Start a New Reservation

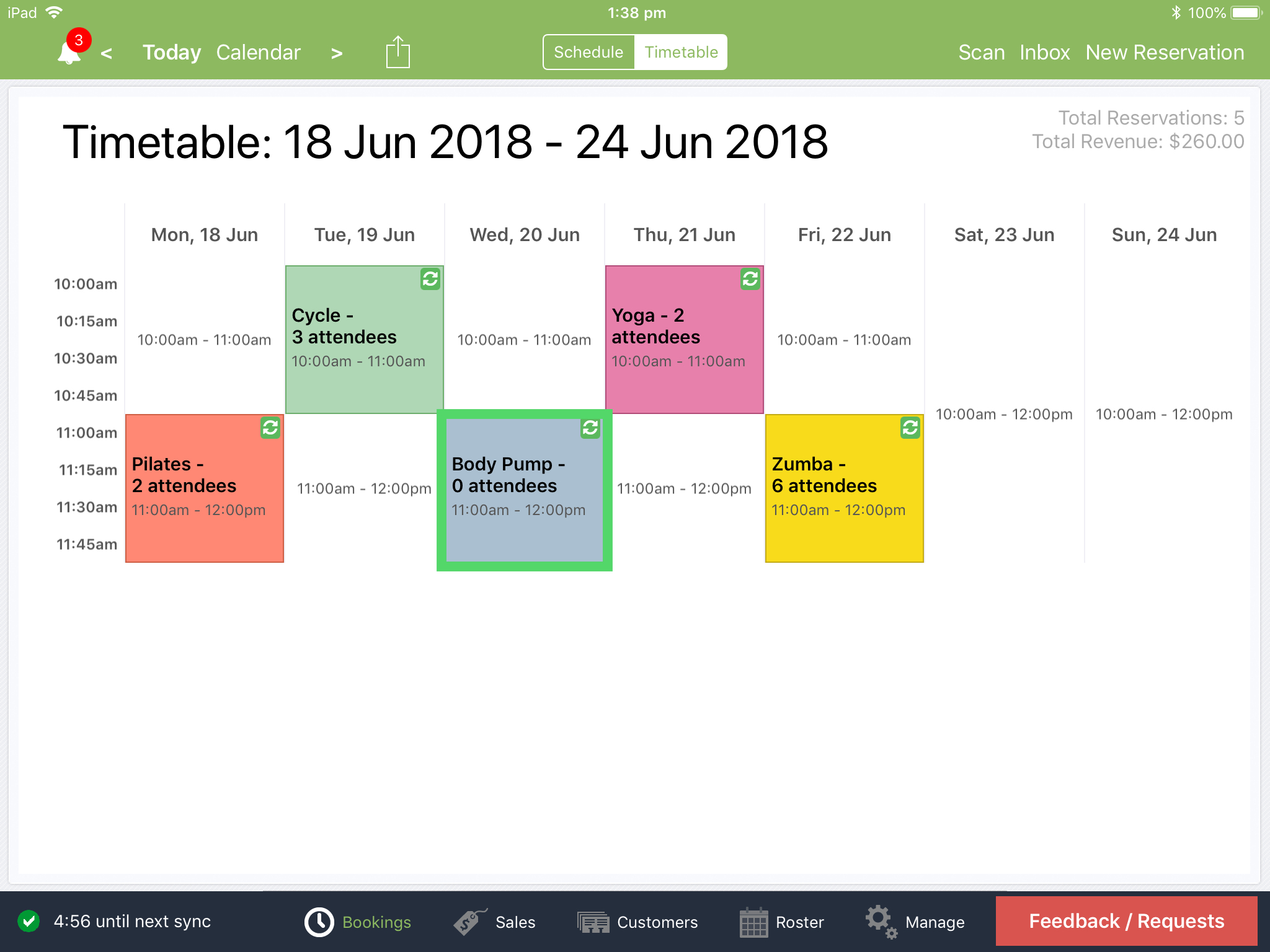pyautogui.click(x=1165, y=52)
